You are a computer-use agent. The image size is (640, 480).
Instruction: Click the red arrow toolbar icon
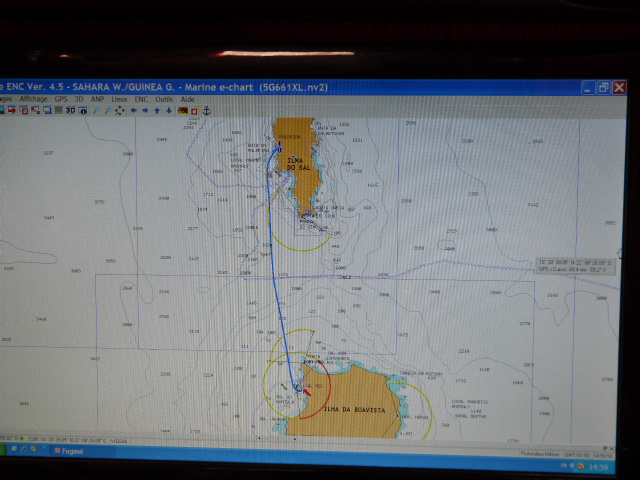click(11, 110)
